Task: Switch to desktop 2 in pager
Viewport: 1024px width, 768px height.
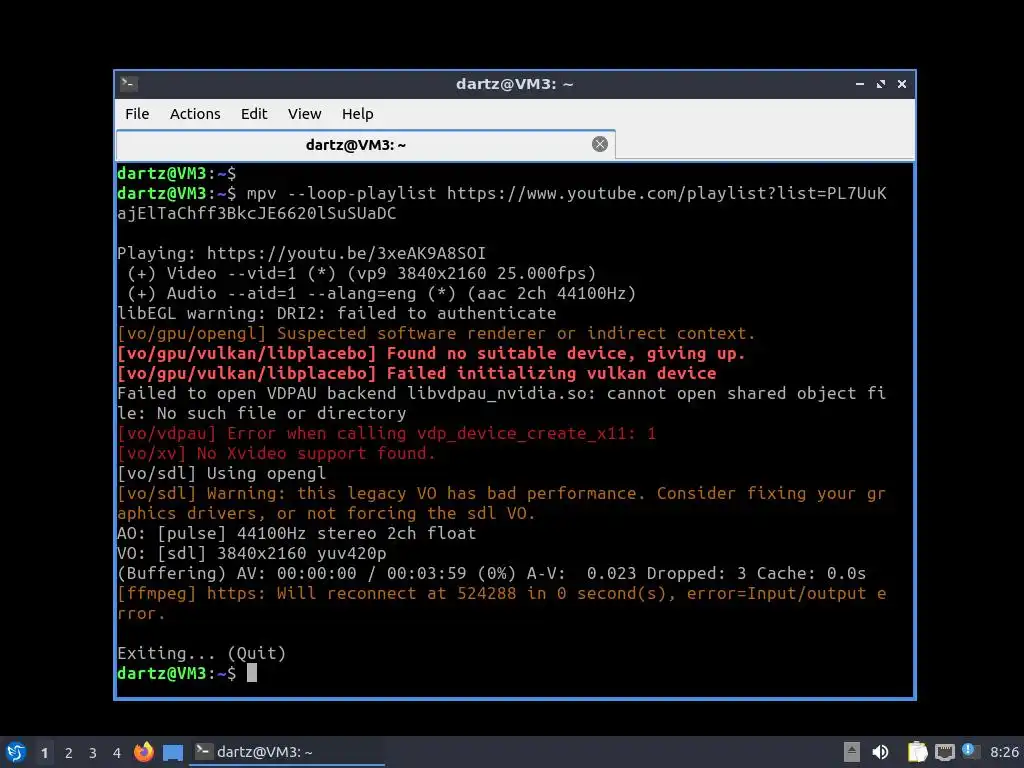Action: point(69,753)
